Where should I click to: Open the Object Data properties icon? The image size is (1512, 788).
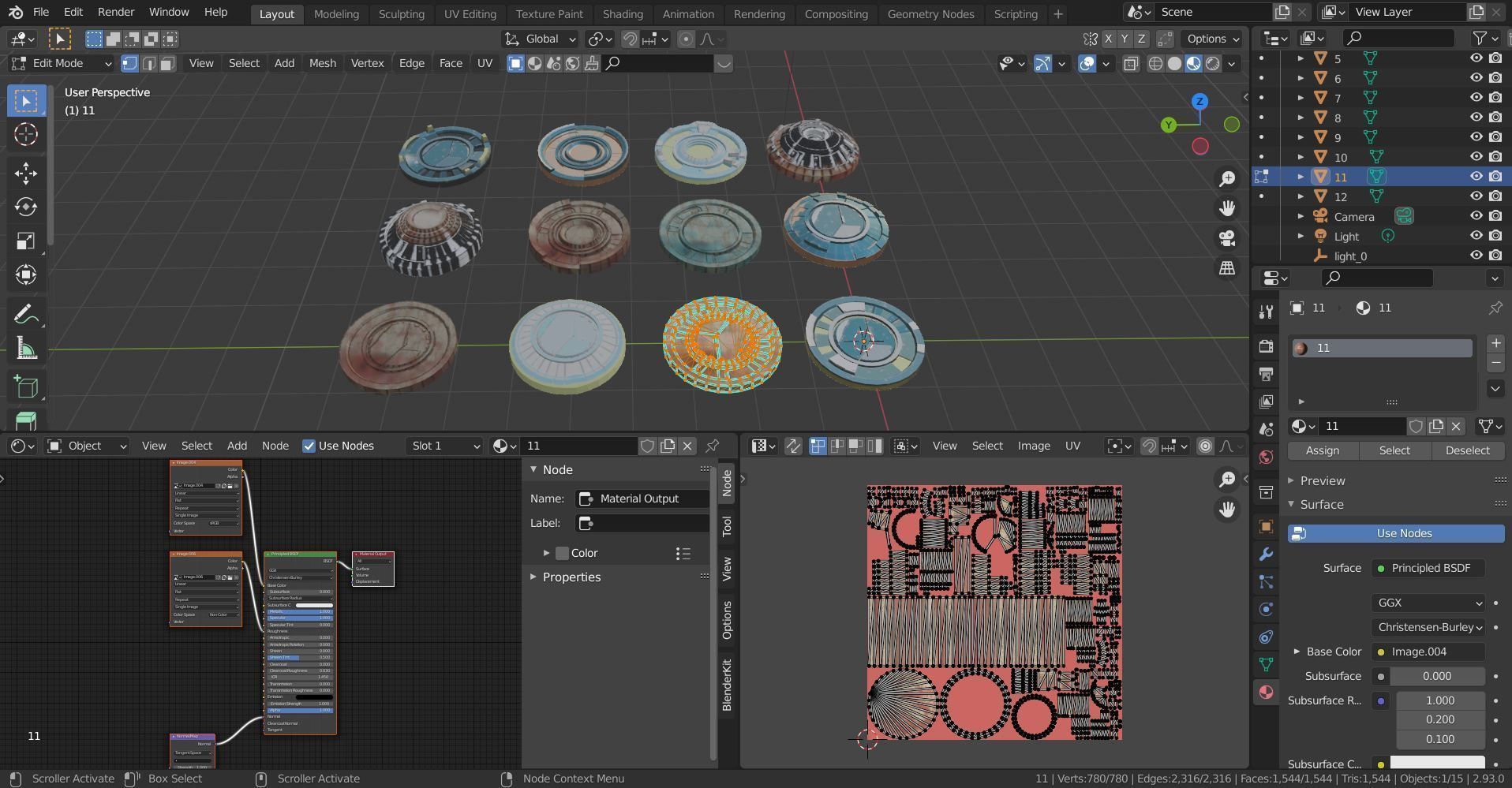(x=1267, y=664)
